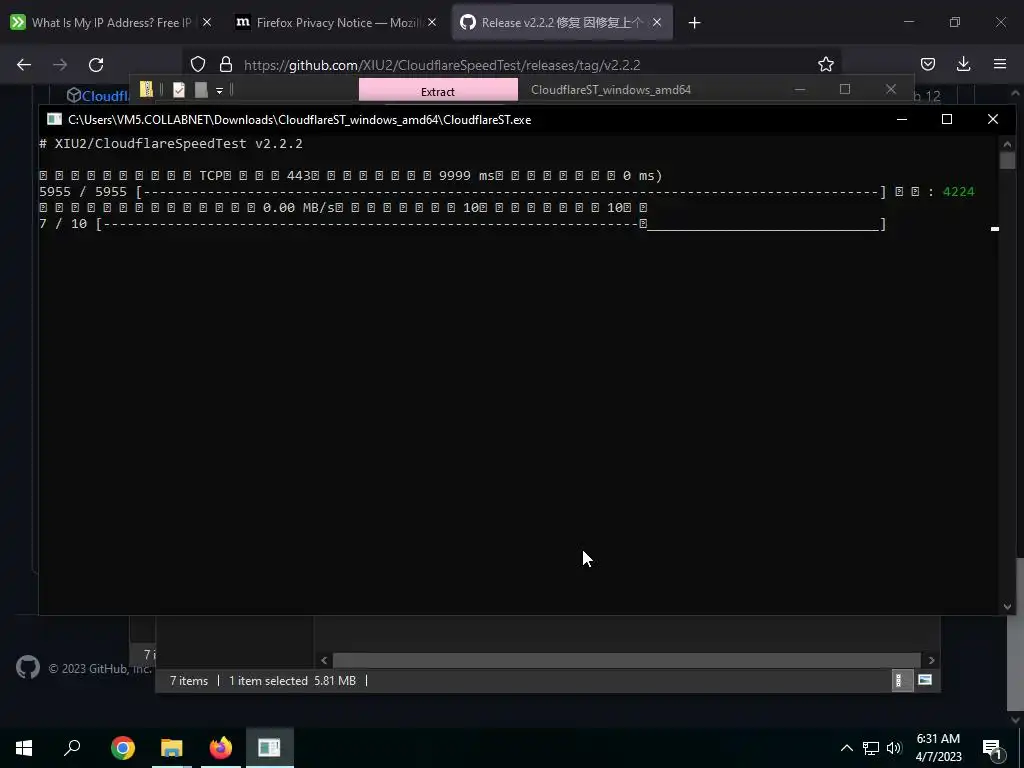Open the Save to Pocket icon
Image resolution: width=1024 pixels, height=768 pixels.
click(x=927, y=64)
